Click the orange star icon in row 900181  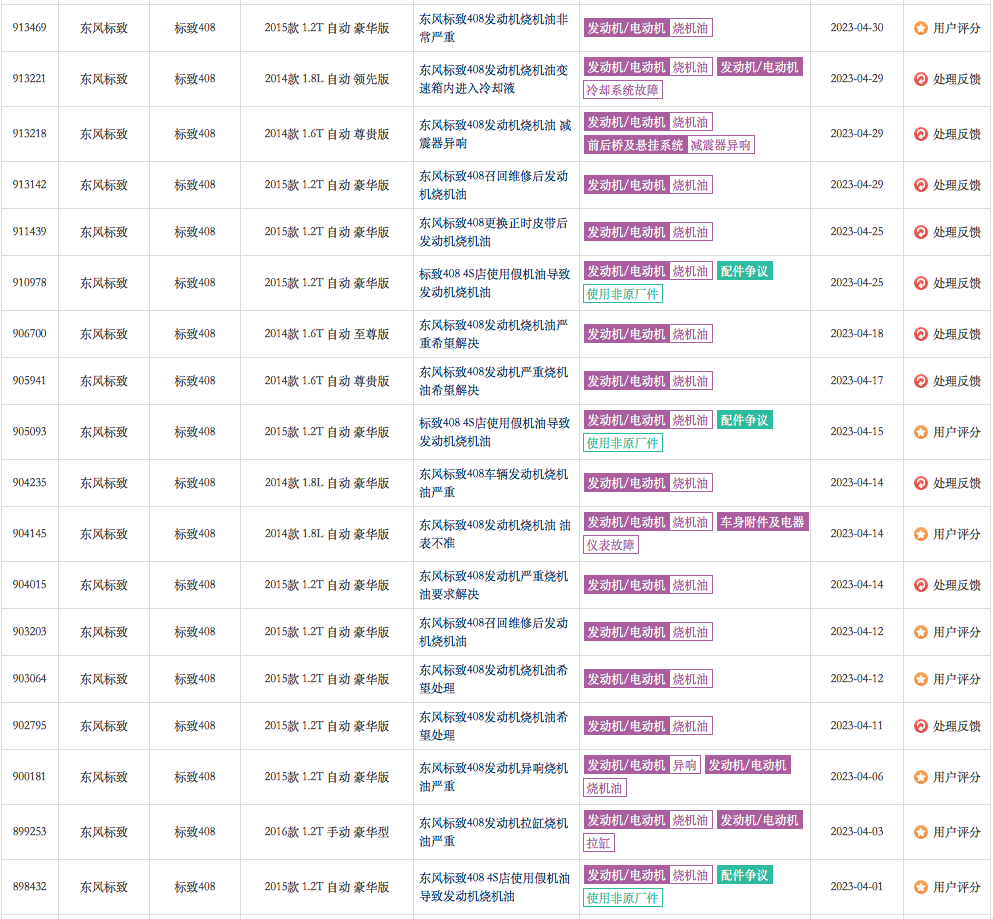point(921,777)
